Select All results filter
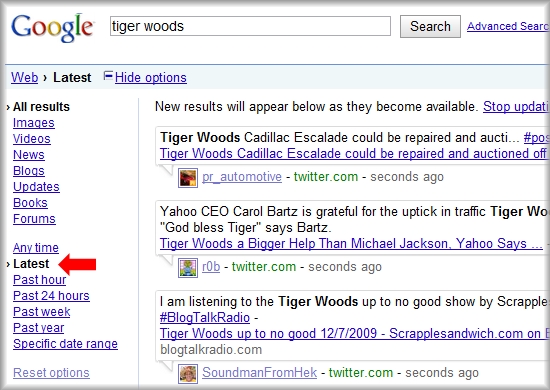The height and width of the screenshot is (390, 550). point(41,107)
